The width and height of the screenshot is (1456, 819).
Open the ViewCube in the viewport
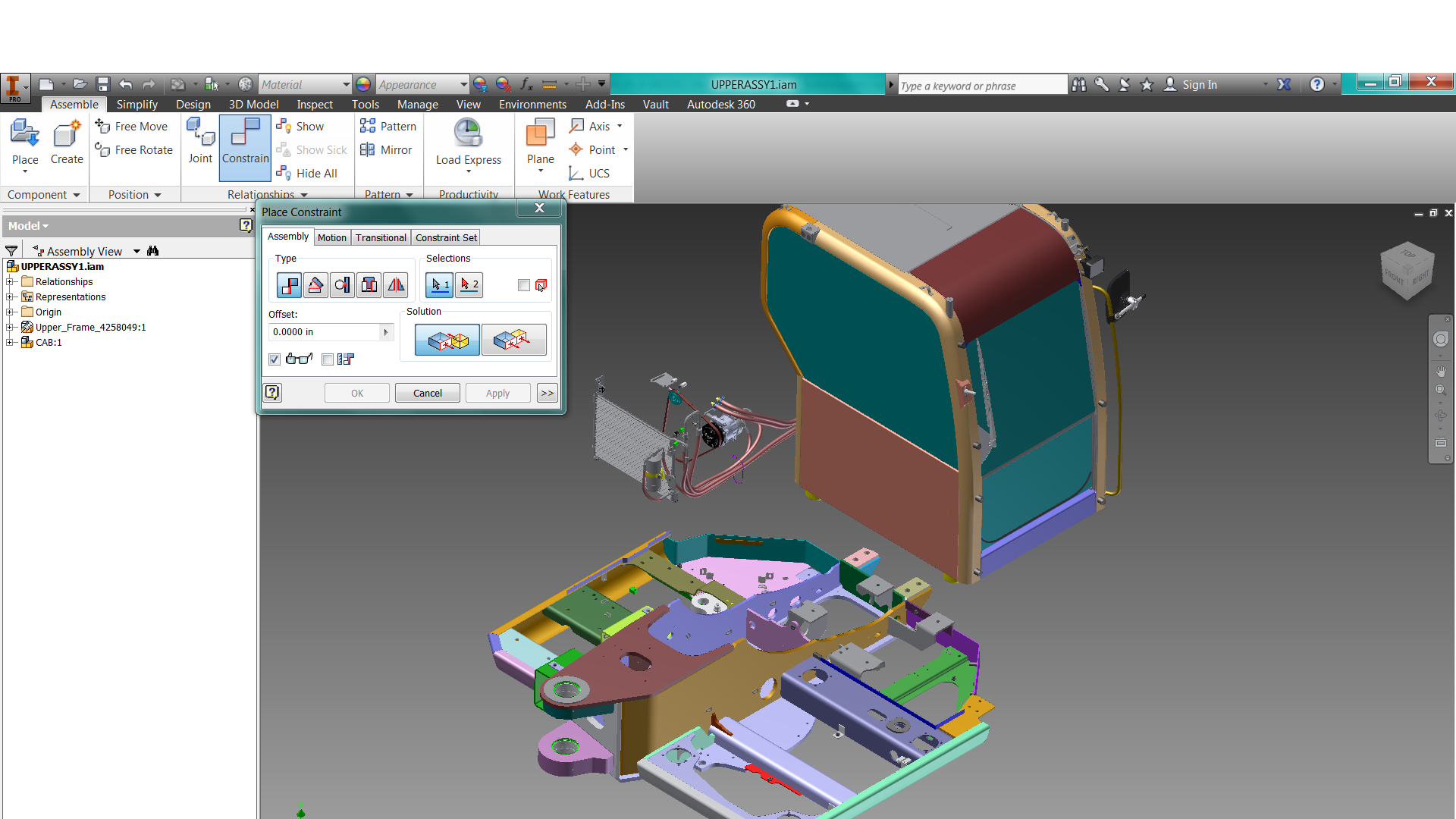click(1407, 271)
